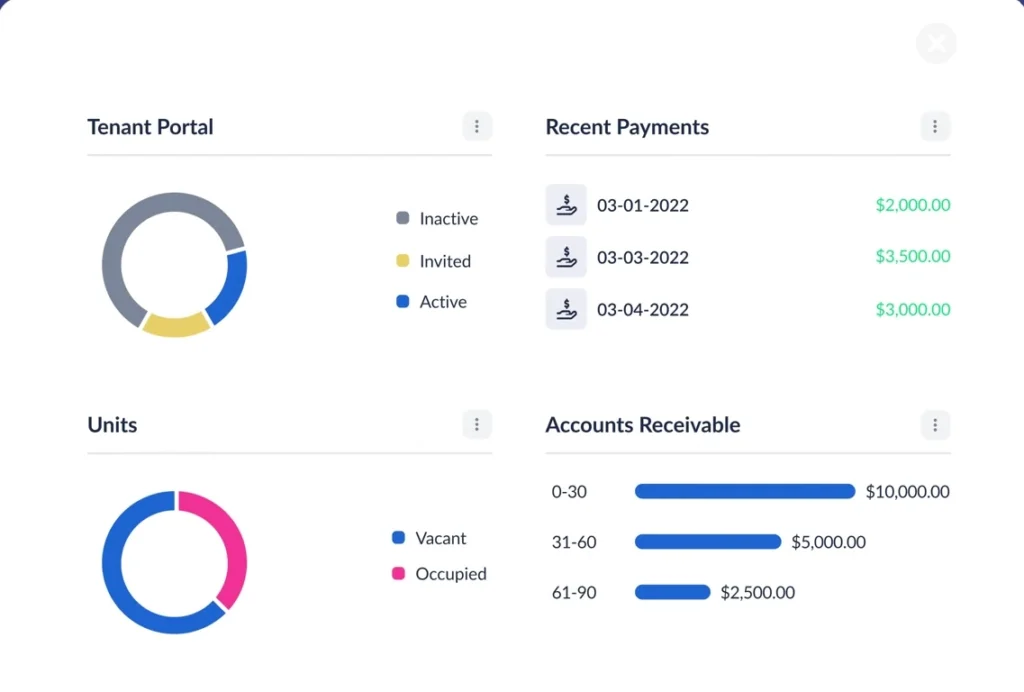Open Units widget three-dot options menu
Screen dimensions: 1024x692
click(x=477, y=424)
